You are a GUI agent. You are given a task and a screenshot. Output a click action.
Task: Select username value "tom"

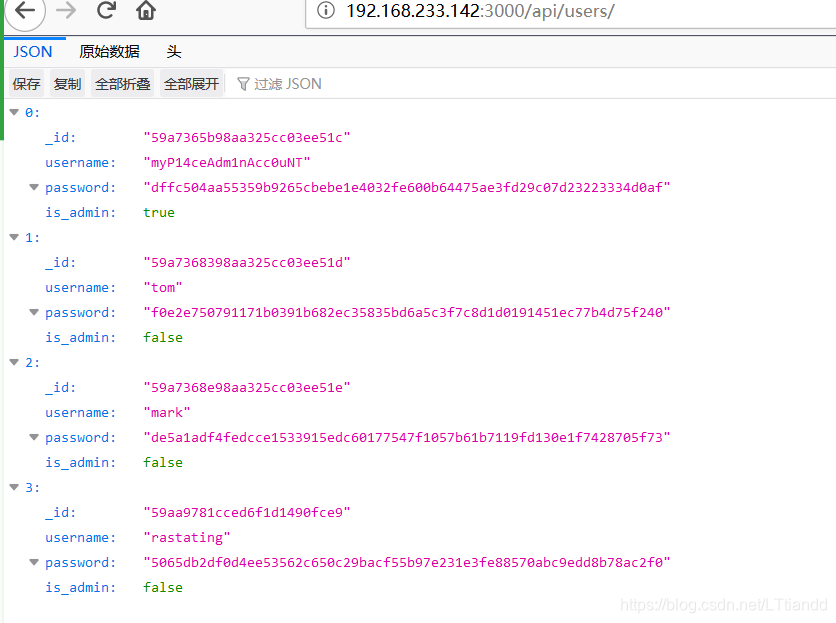pos(163,287)
